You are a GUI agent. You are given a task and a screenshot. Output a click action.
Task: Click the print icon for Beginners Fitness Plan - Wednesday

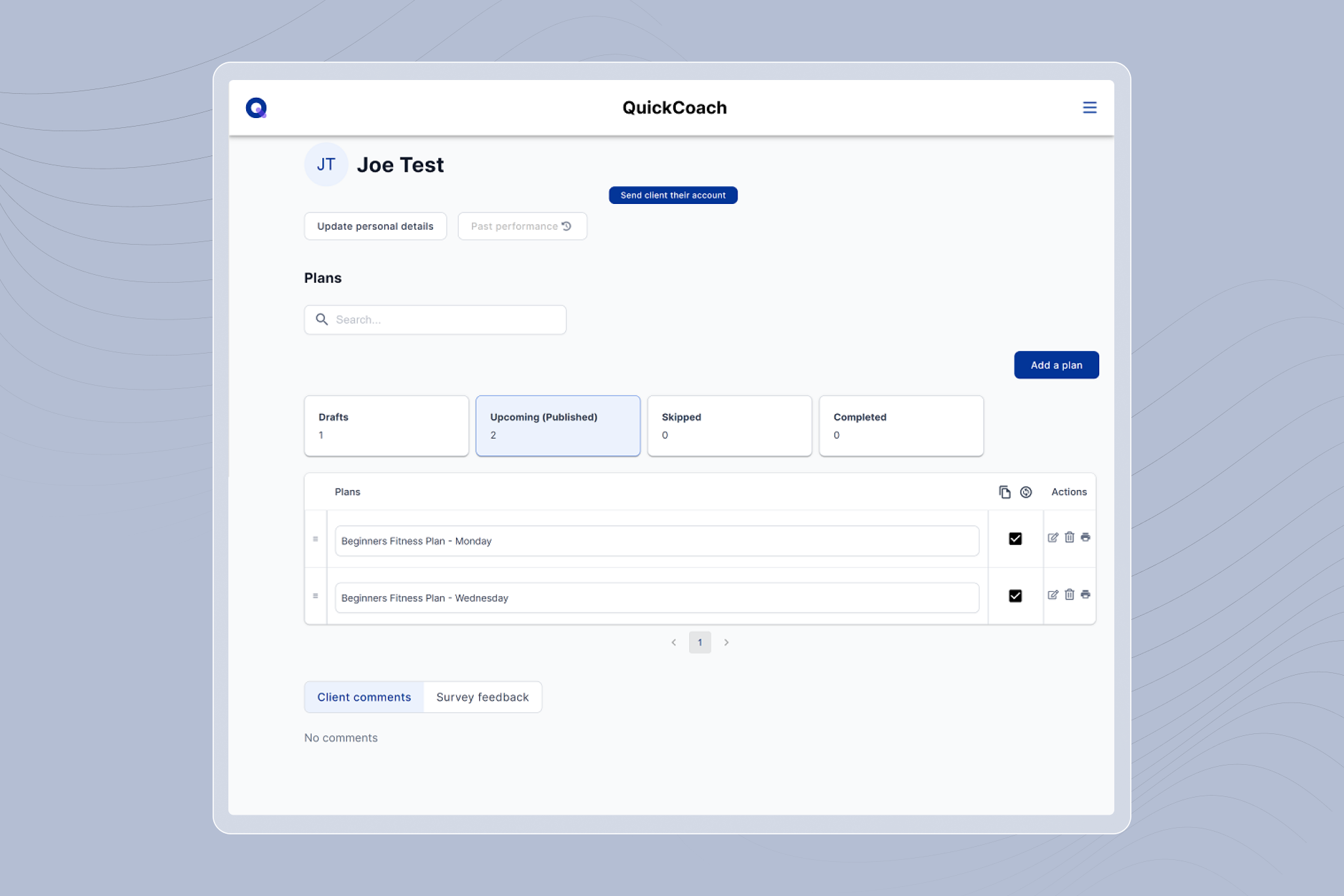point(1086,594)
